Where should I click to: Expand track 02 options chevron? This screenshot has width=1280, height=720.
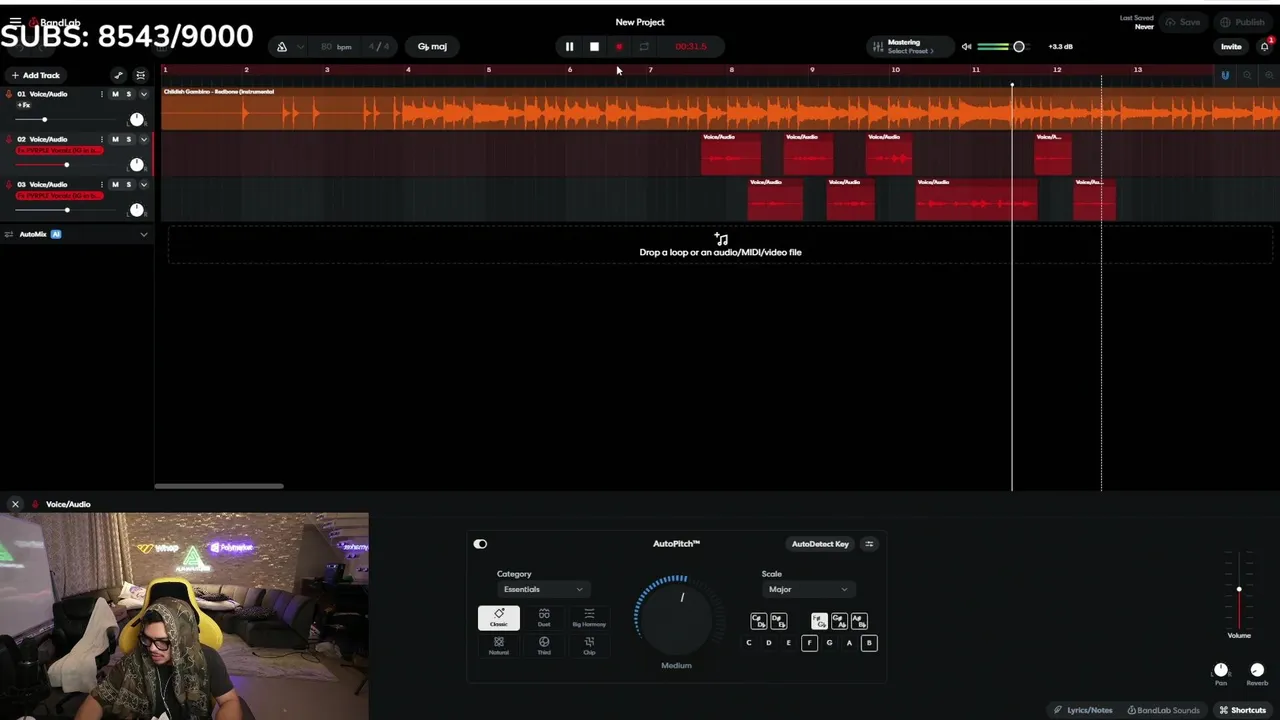tap(144, 139)
